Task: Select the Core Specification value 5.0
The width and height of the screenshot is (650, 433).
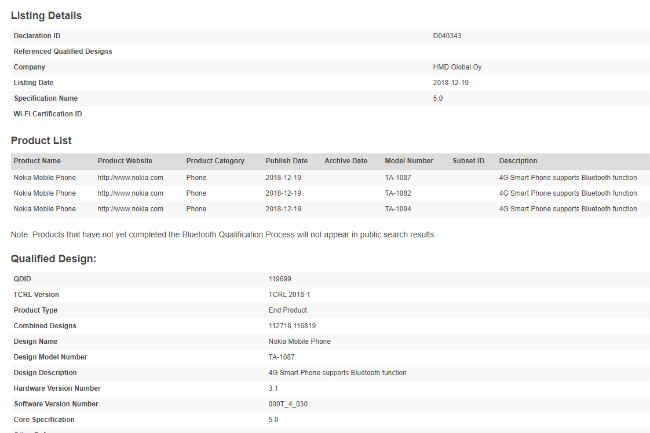Action: 273,420
